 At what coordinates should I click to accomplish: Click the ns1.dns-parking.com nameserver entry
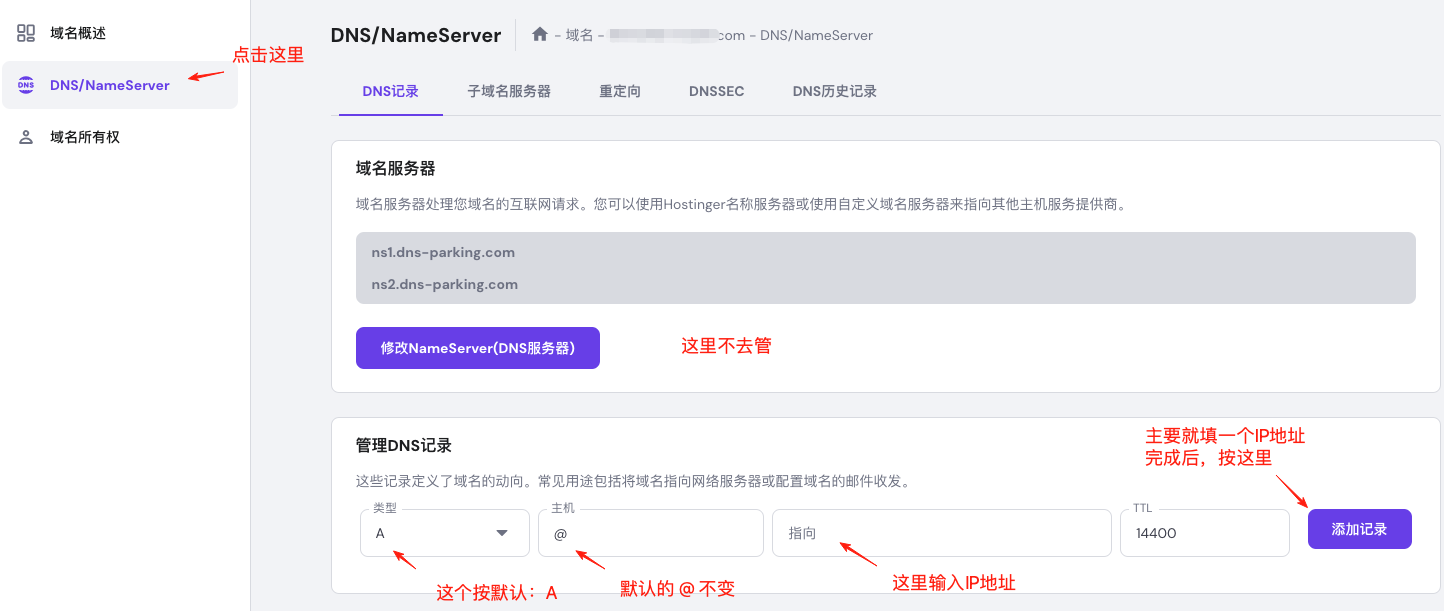443,252
